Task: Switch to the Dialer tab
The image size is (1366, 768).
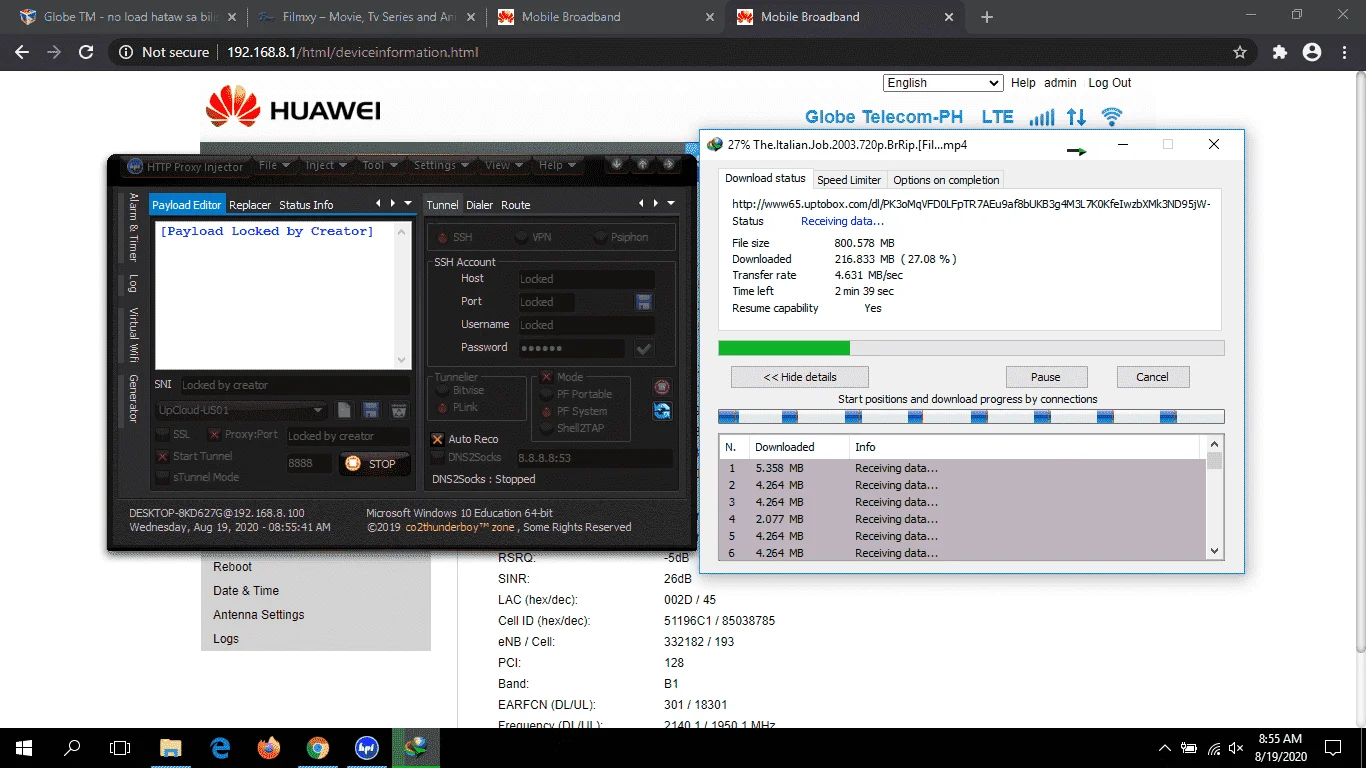Action: tap(480, 205)
